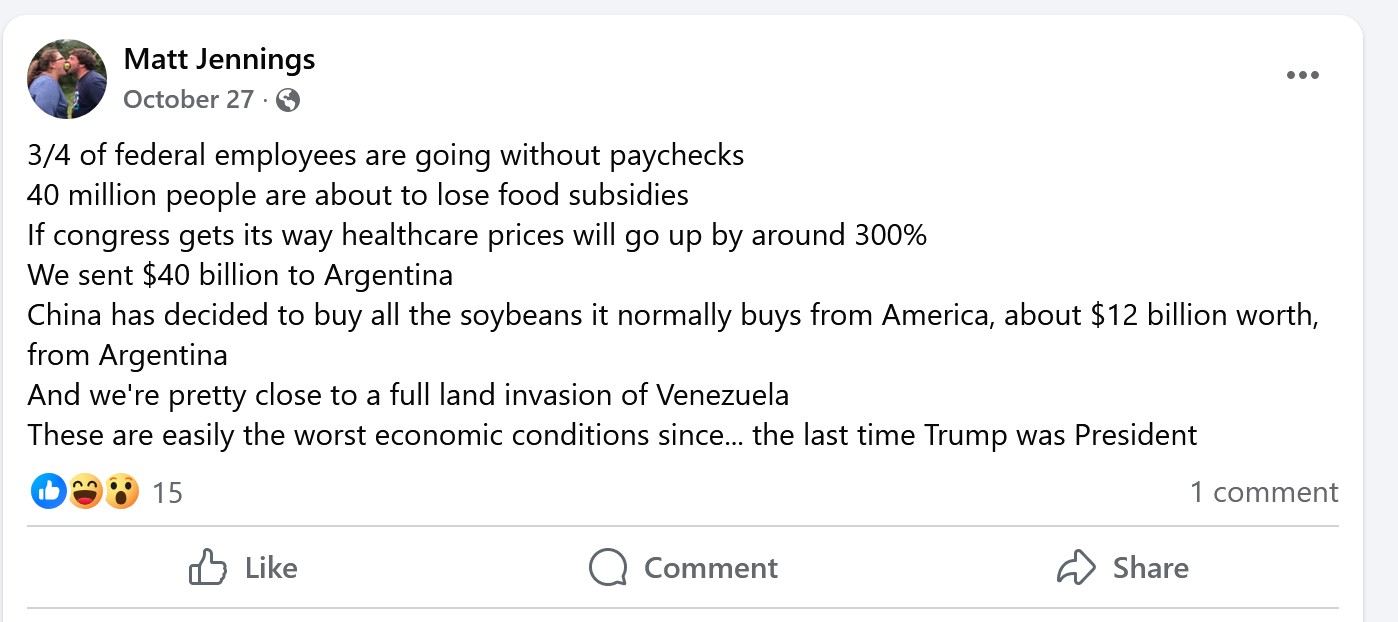Open Matt Jennings' profile picture
This screenshot has height=622, width=1398.
point(68,79)
